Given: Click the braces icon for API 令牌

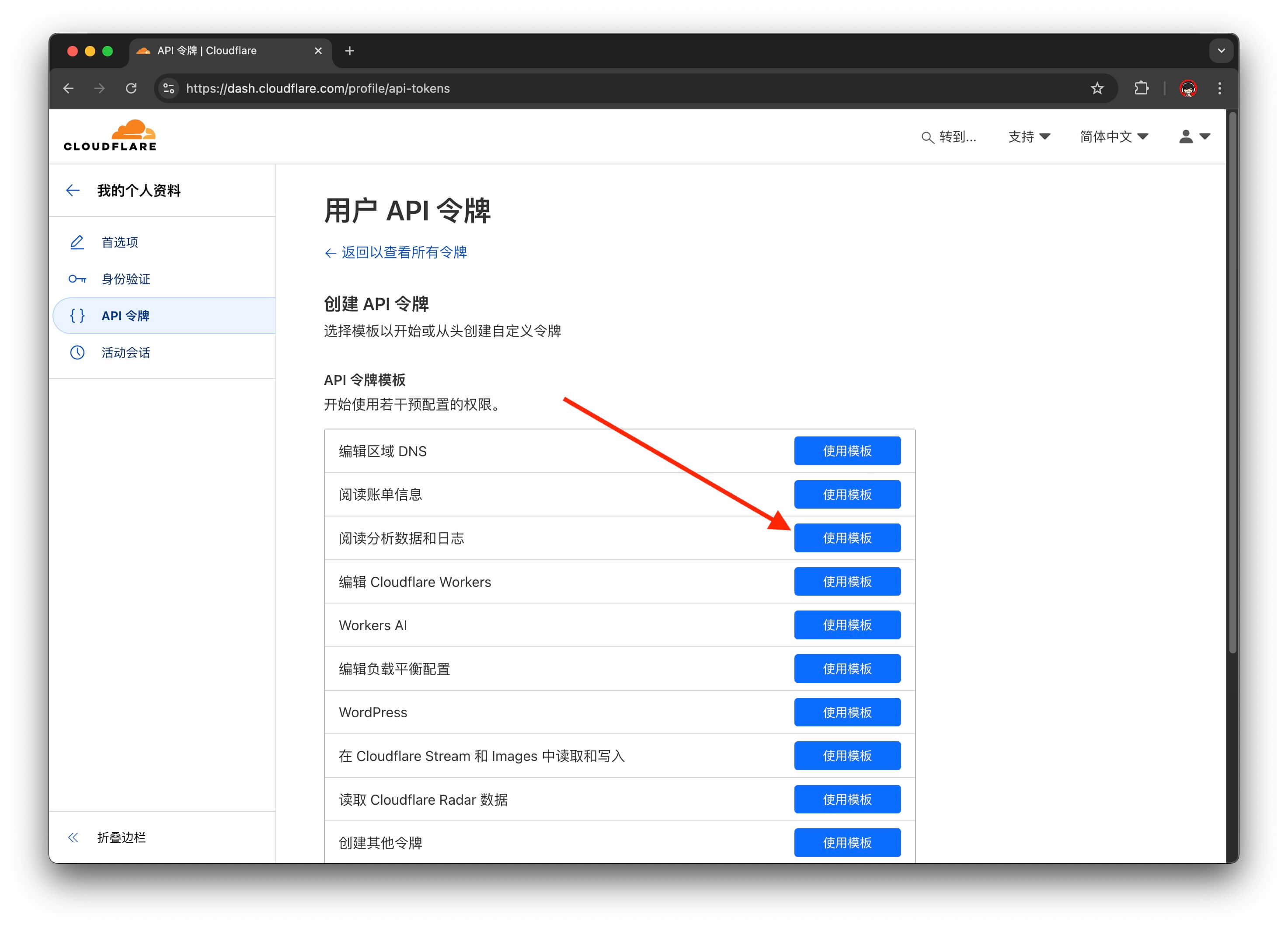Looking at the screenshot, I should [77, 316].
